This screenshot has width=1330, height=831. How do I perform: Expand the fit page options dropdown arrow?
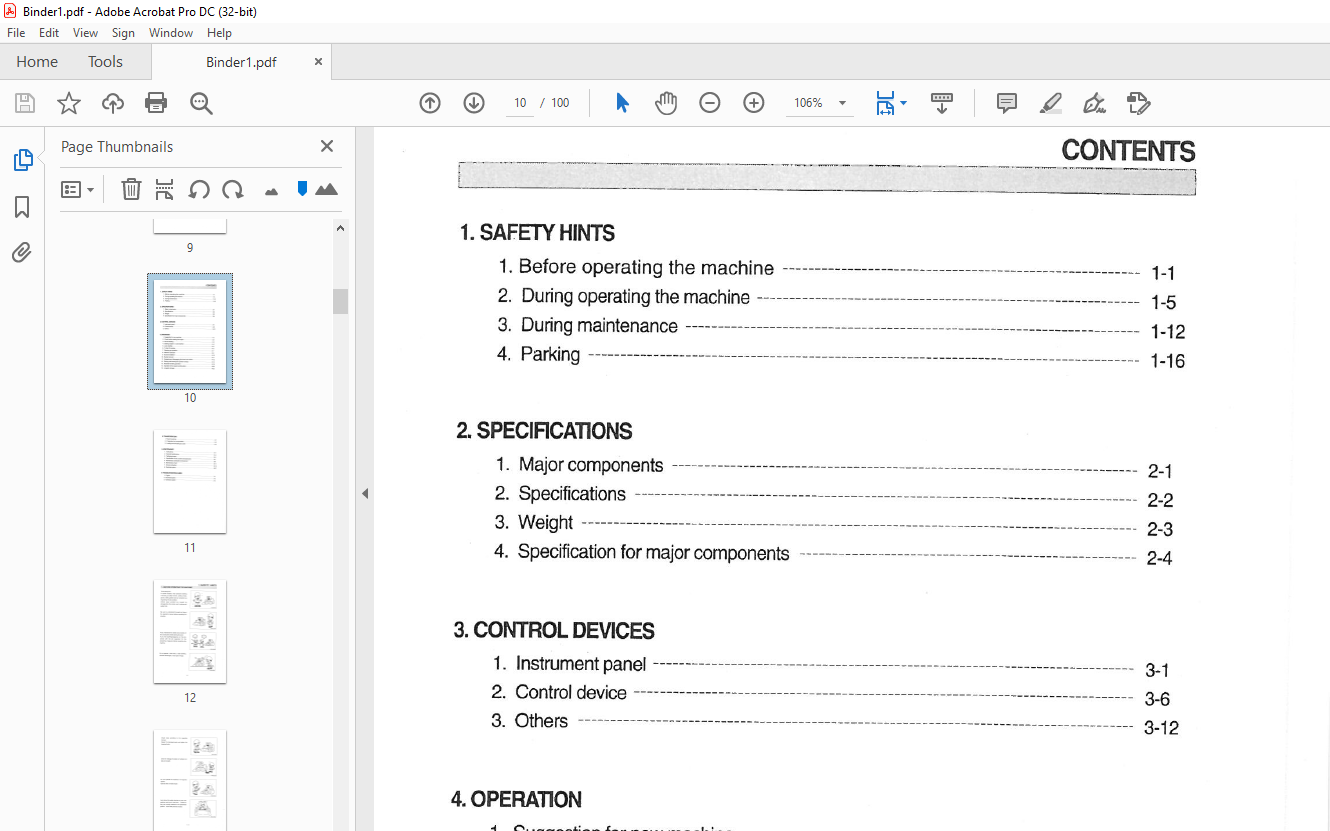[904, 103]
